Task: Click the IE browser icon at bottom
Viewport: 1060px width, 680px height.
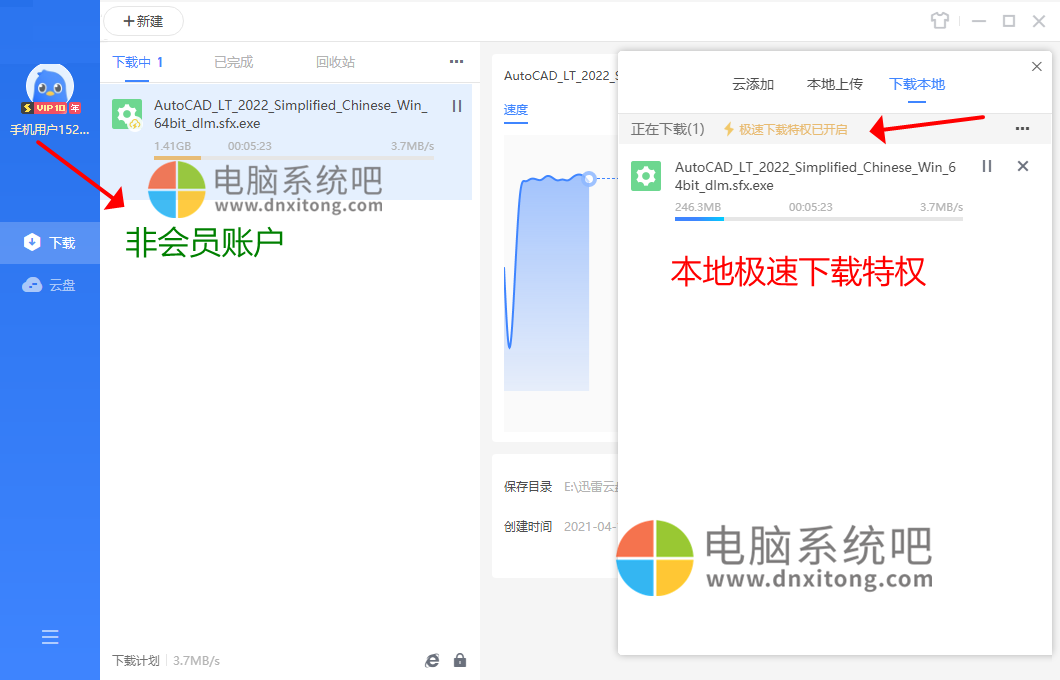Action: click(432, 660)
